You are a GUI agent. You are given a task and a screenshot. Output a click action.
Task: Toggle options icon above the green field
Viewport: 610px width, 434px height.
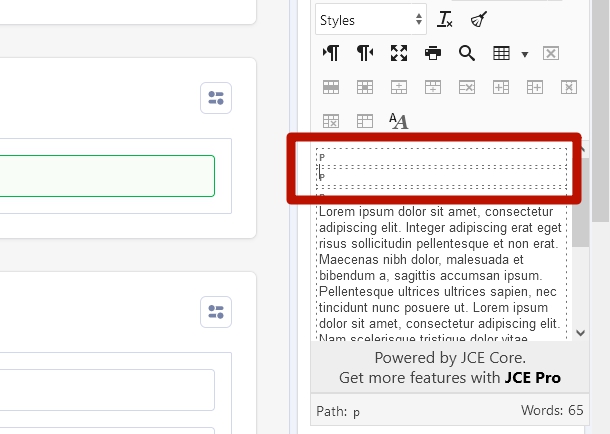[x=216, y=97]
